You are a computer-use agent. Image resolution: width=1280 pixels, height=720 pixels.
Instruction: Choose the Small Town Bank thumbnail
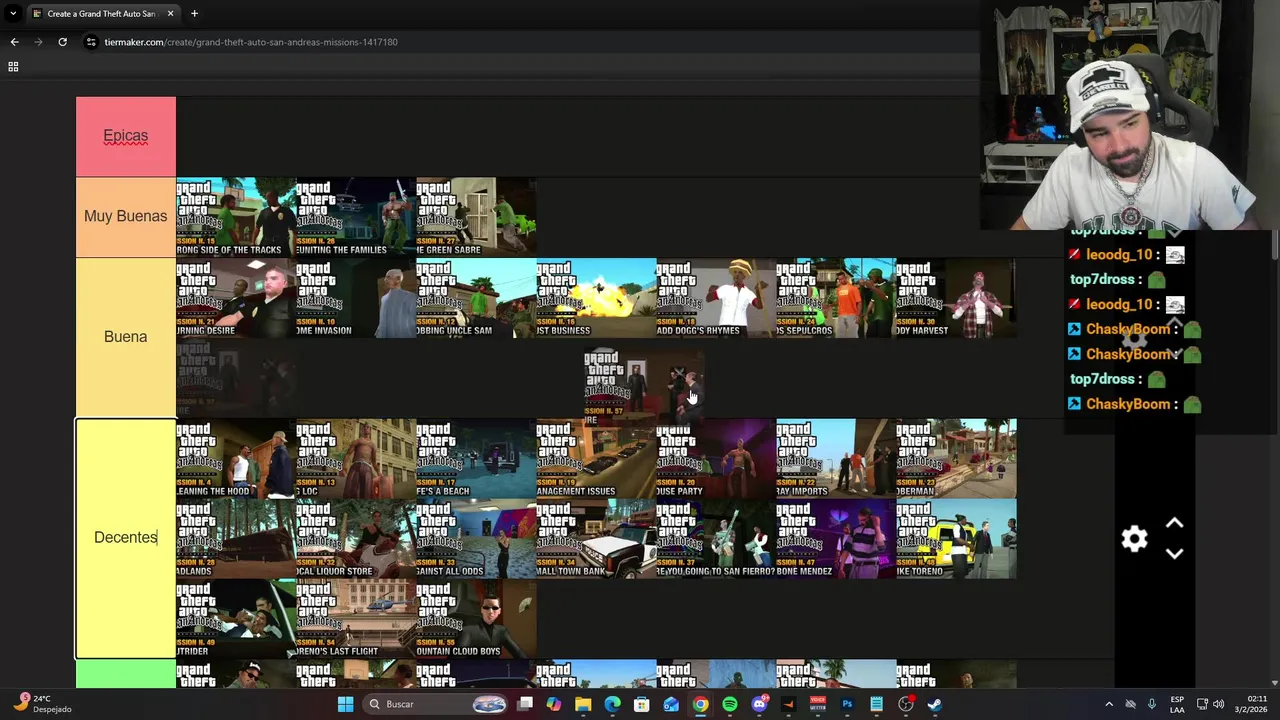pos(596,539)
